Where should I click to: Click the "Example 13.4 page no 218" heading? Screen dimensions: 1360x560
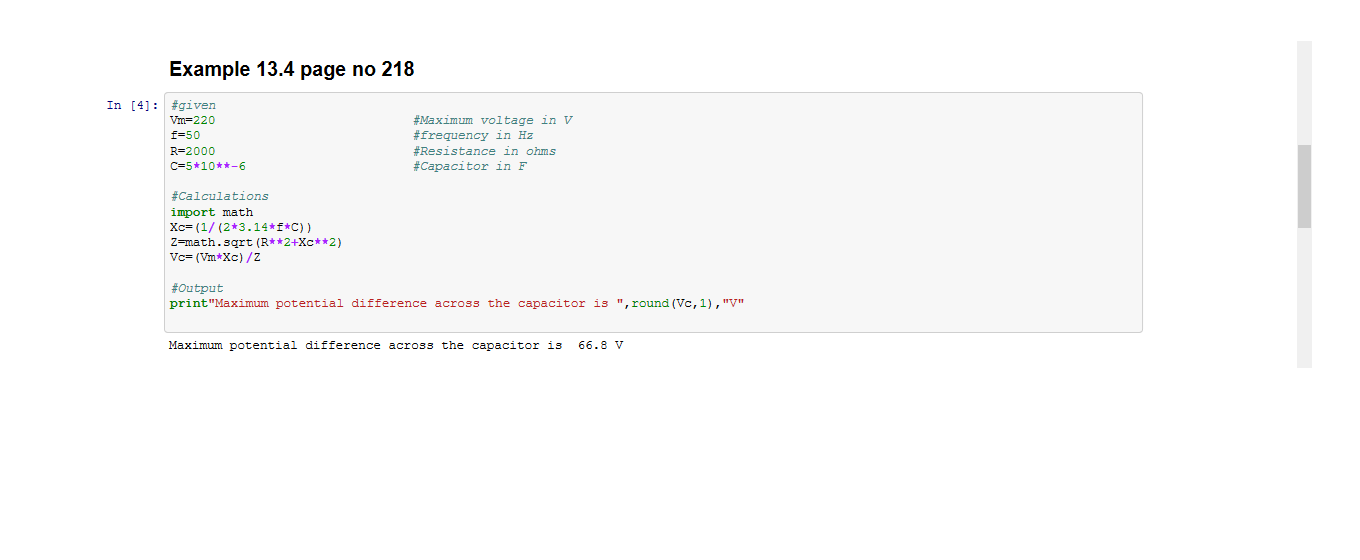pos(291,69)
